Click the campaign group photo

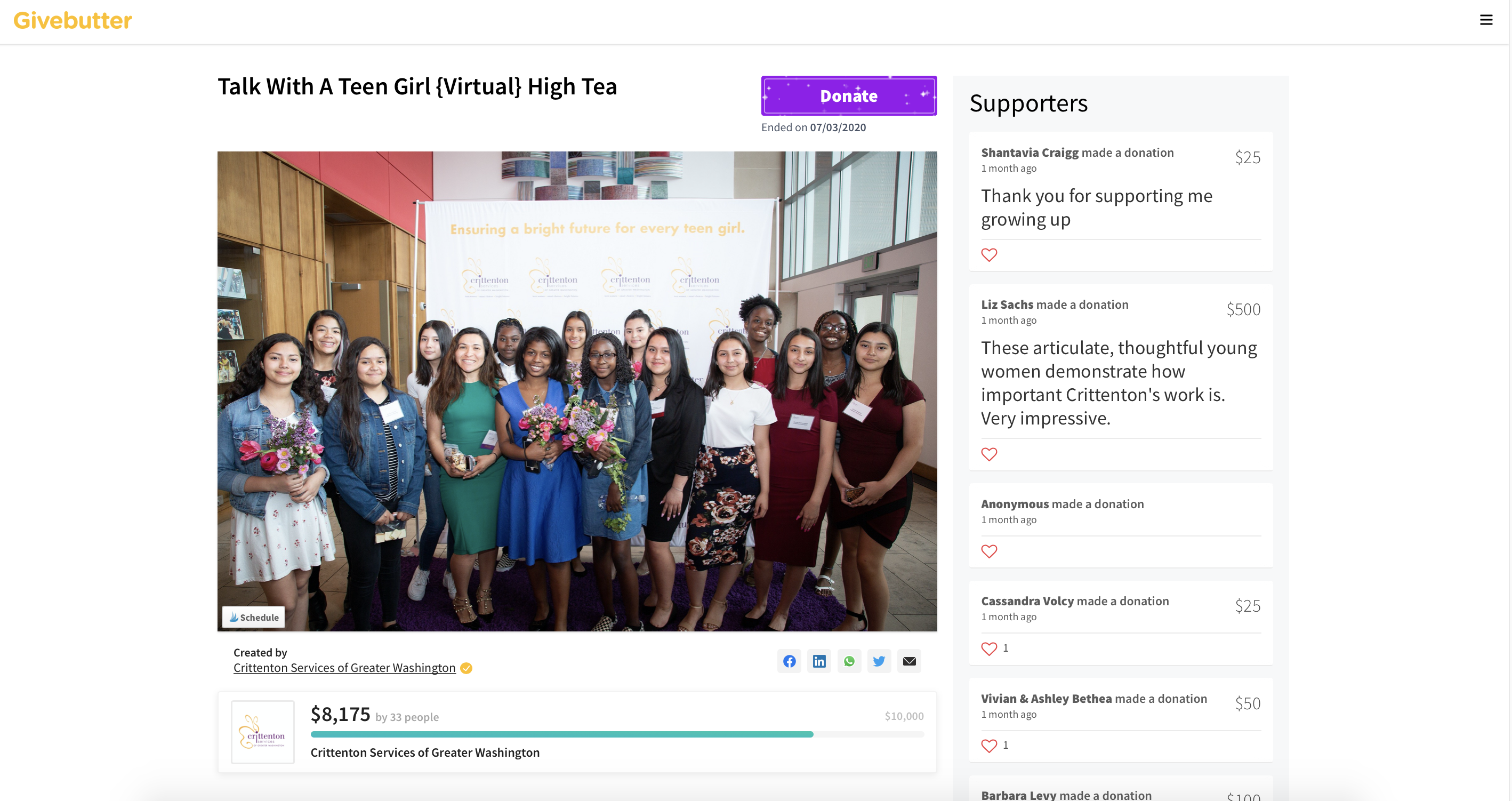pos(577,391)
